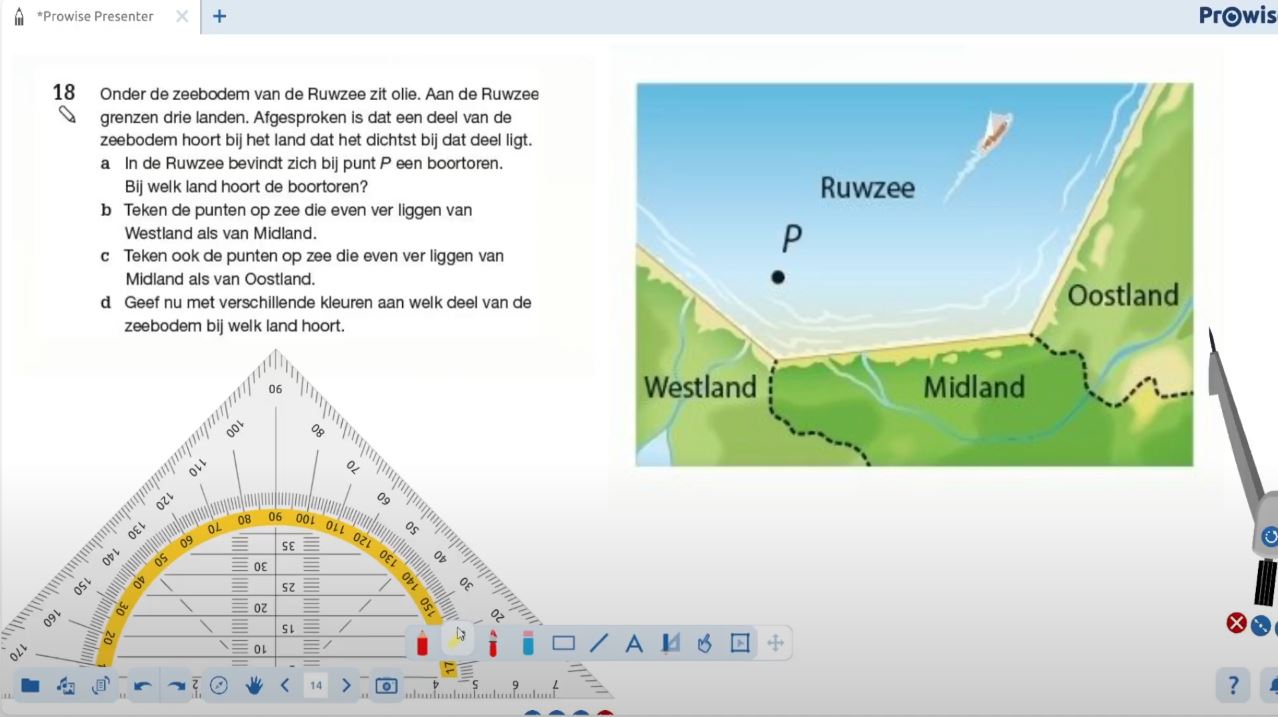Image resolution: width=1278 pixels, height=717 pixels.
Task: Click the move toolbar handle
Action: (775, 643)
